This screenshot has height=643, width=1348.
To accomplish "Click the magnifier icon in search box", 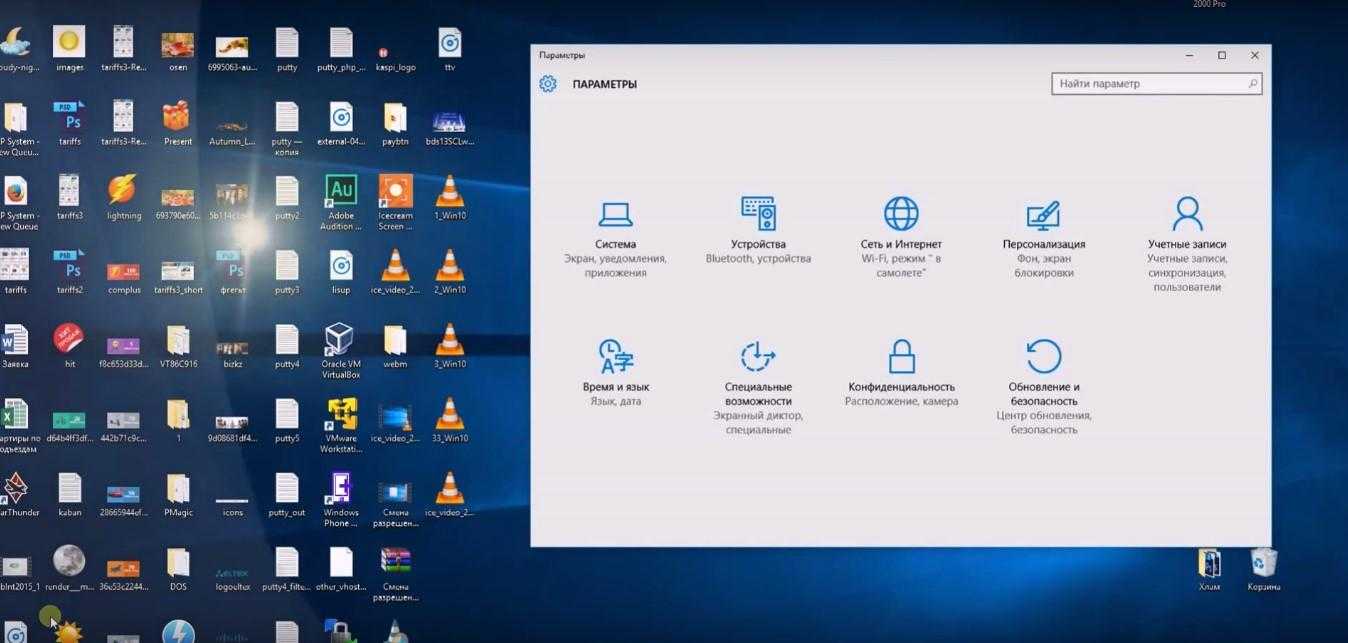I will (1252, 84).
